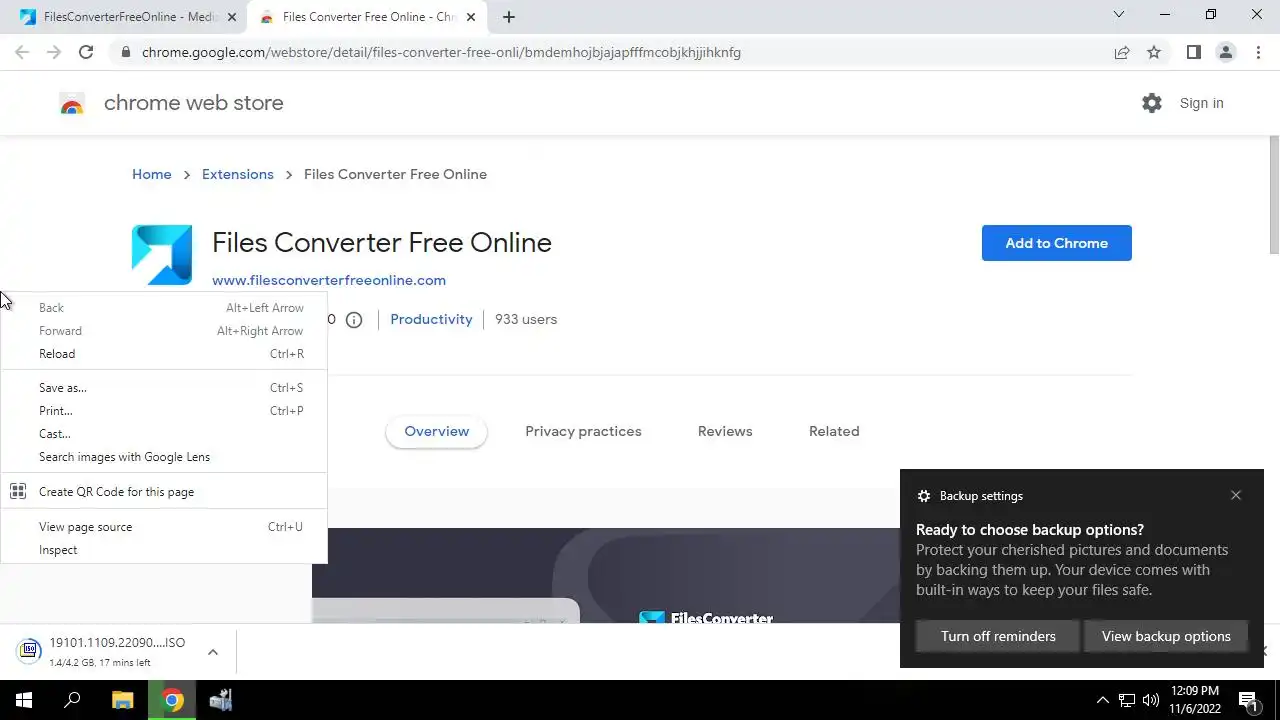1280x720 pixels.
Task: Reload page using toolbar icon
Action: click(x=86, y=52)
